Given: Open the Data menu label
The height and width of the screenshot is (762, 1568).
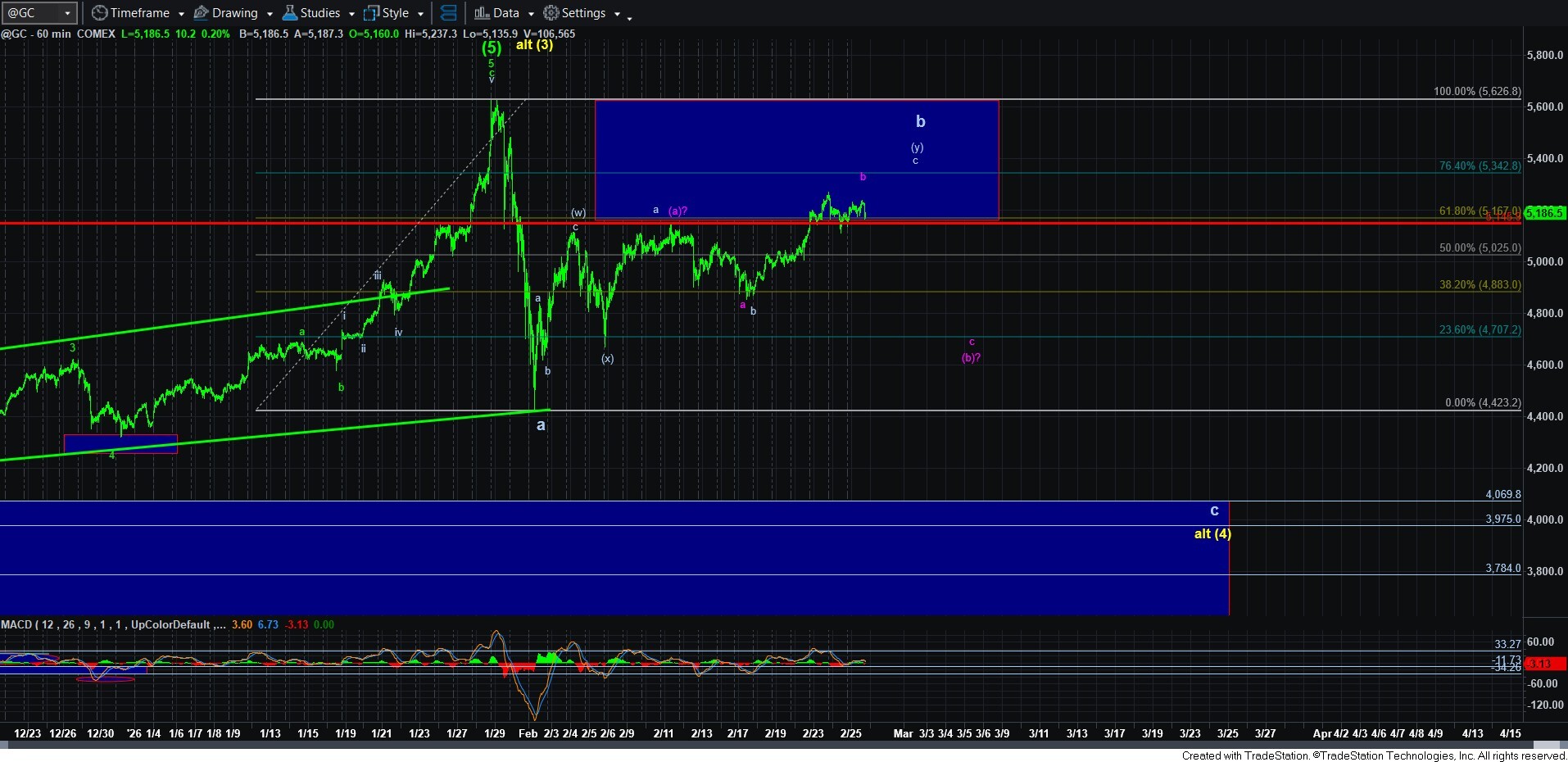Looking at the screenshot, I should 506,13.
